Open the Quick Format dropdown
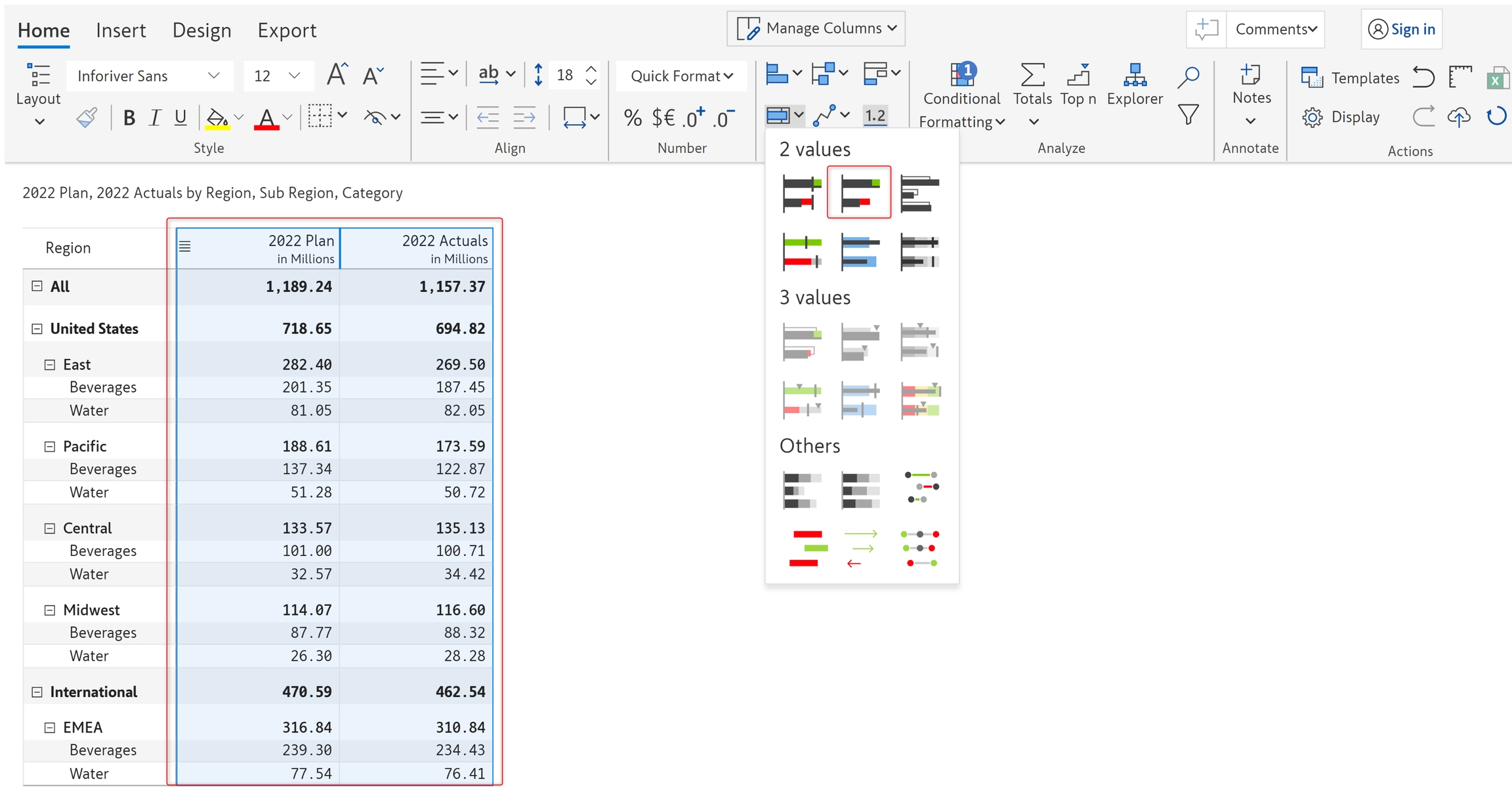Image resolution: width=1512 pixels, height=787 pixels. click(x=681, y=76)
